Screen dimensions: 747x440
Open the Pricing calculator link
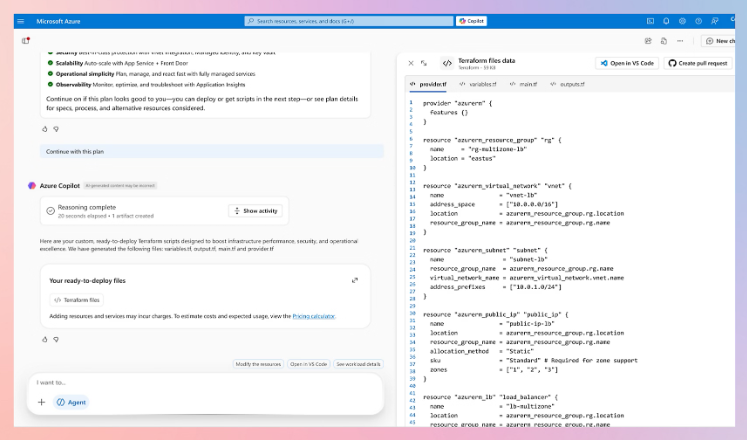tap(313, 316)
